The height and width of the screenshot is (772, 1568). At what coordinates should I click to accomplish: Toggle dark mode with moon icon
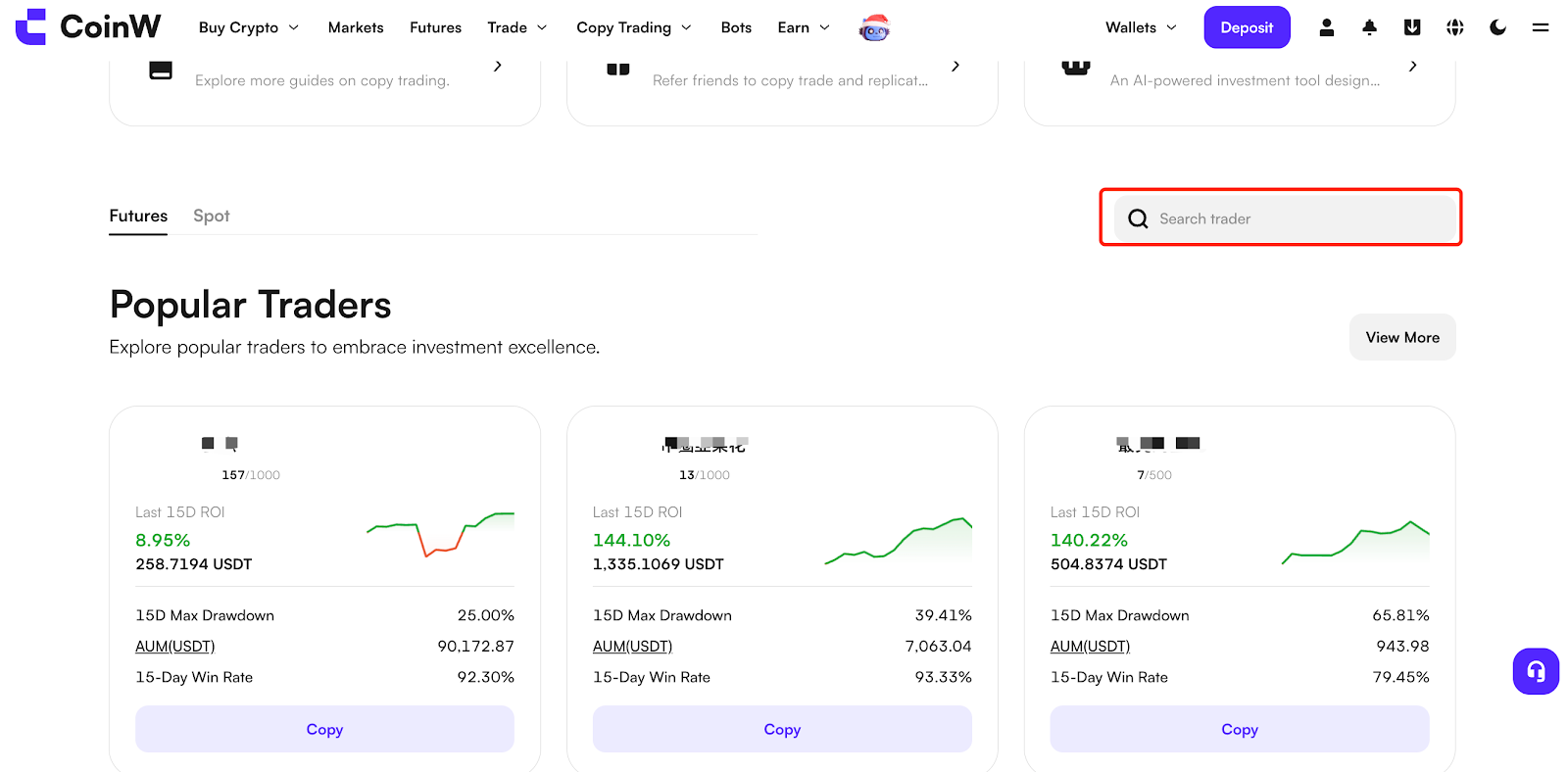pyautogui.click(x=1497, y=27)
